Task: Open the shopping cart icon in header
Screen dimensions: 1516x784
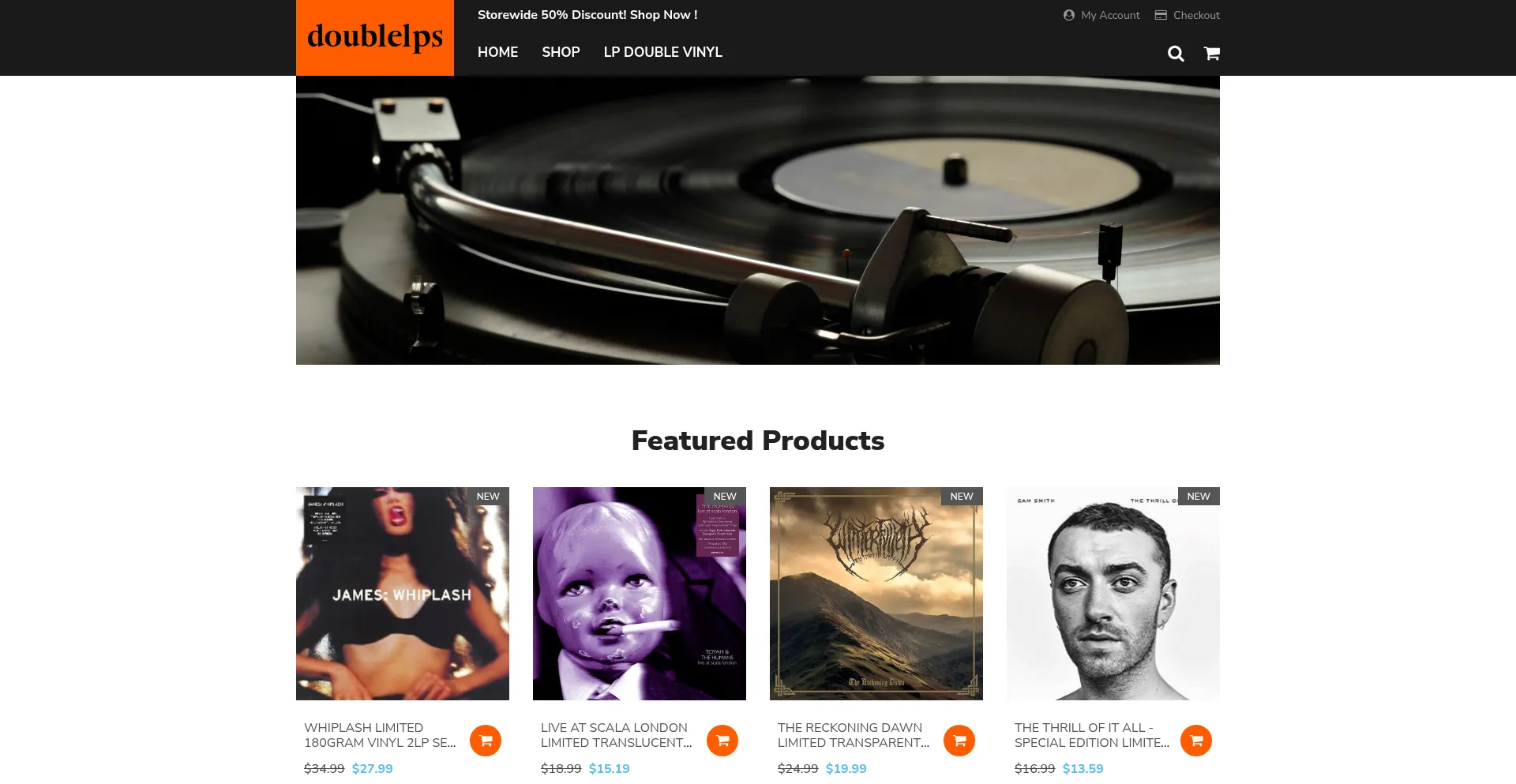Action: coord(1212,54)
